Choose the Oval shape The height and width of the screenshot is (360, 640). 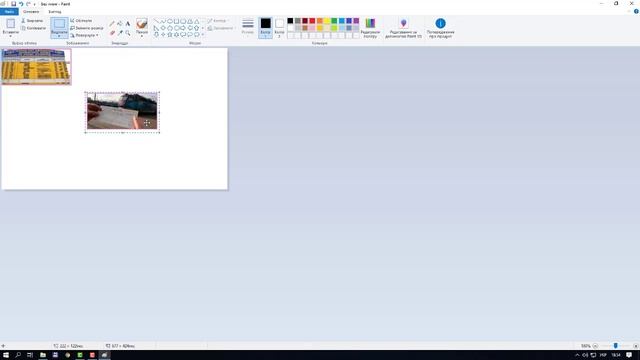click(x=170, y=21)
